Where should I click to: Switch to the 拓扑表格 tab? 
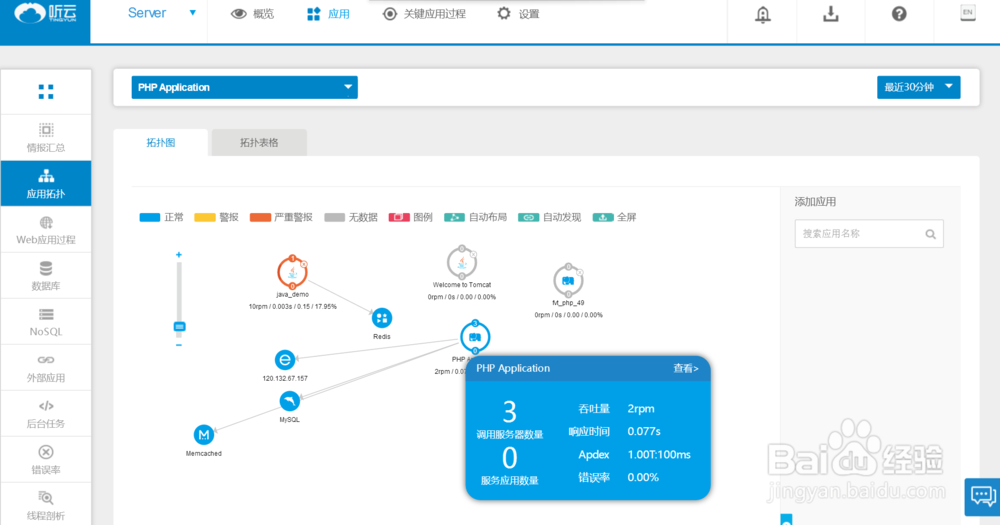[x=259, y=143]
